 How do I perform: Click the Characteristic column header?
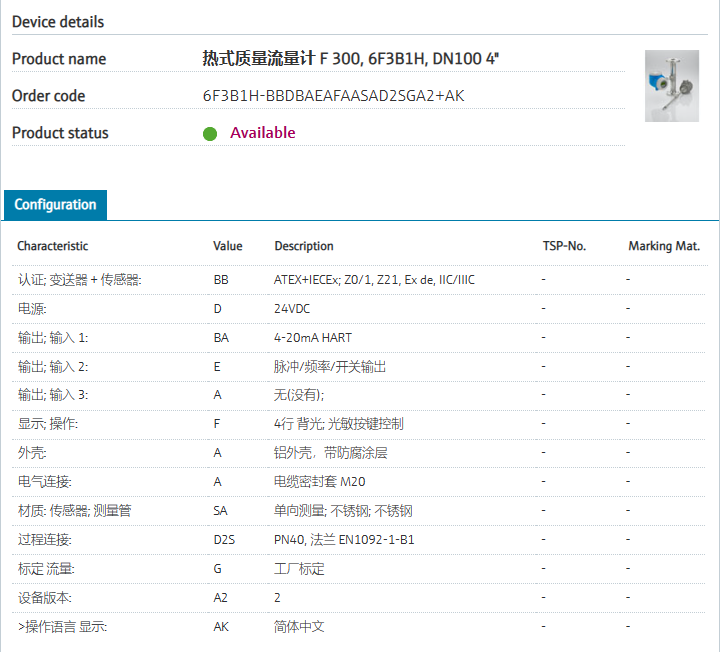point(52,246)
